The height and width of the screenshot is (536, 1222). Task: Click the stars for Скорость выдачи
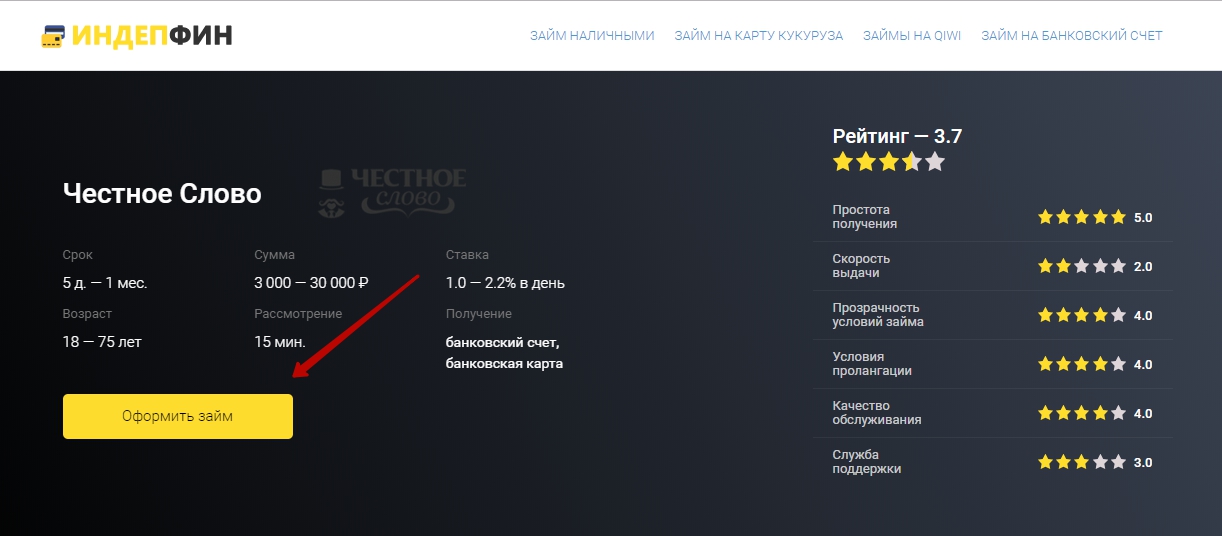(x=1082, y=266)
